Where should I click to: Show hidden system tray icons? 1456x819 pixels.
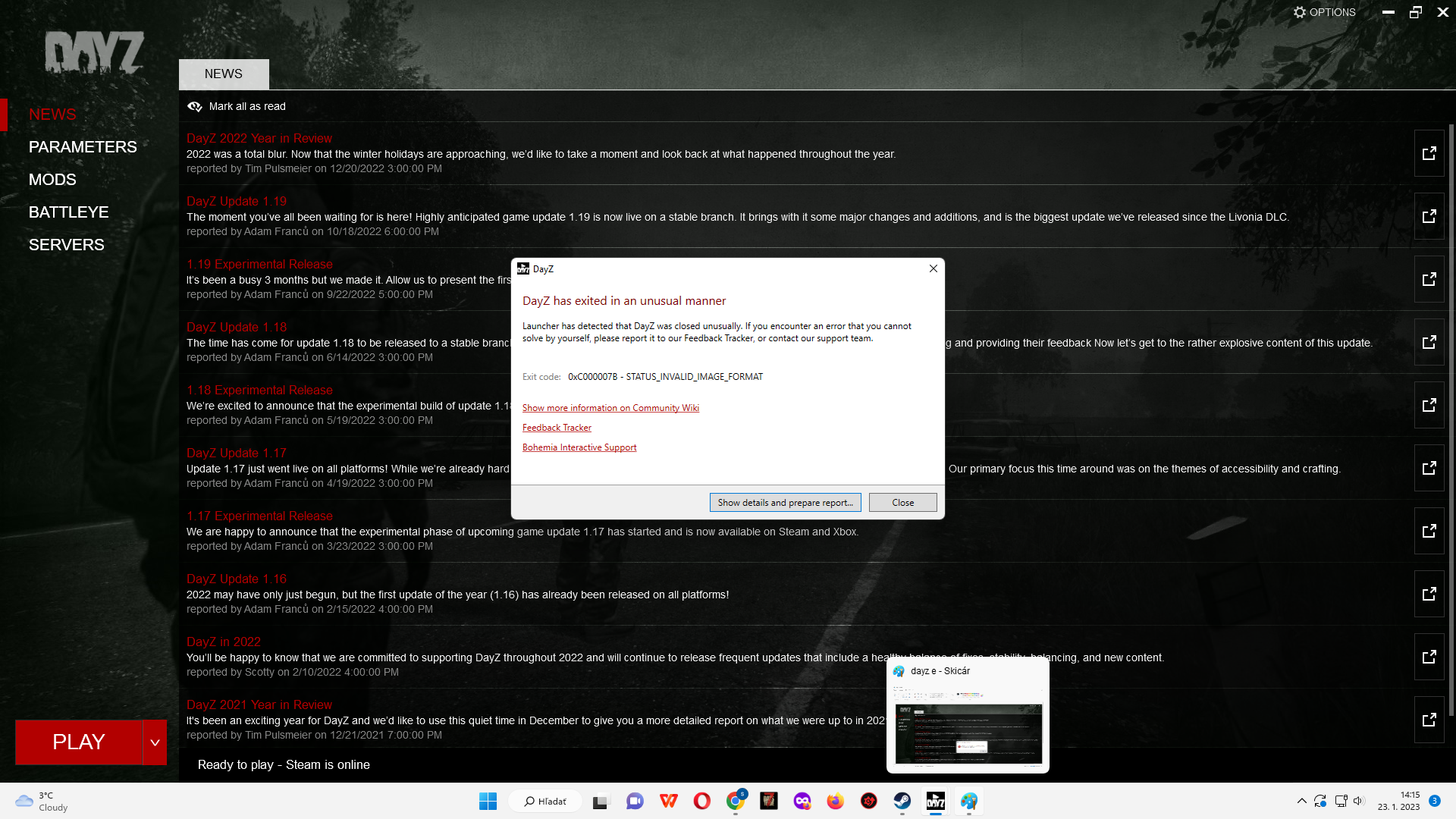click(x=1301, y=801)
